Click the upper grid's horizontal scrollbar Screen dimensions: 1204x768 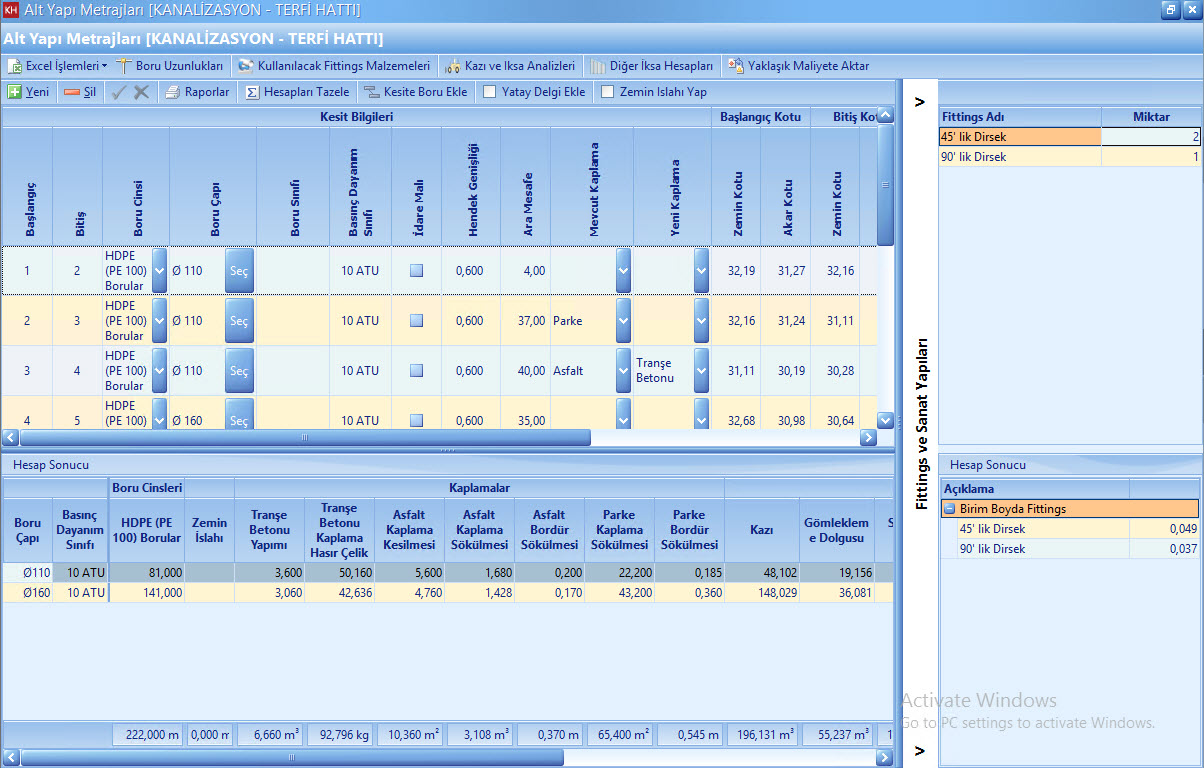(305, 438)
